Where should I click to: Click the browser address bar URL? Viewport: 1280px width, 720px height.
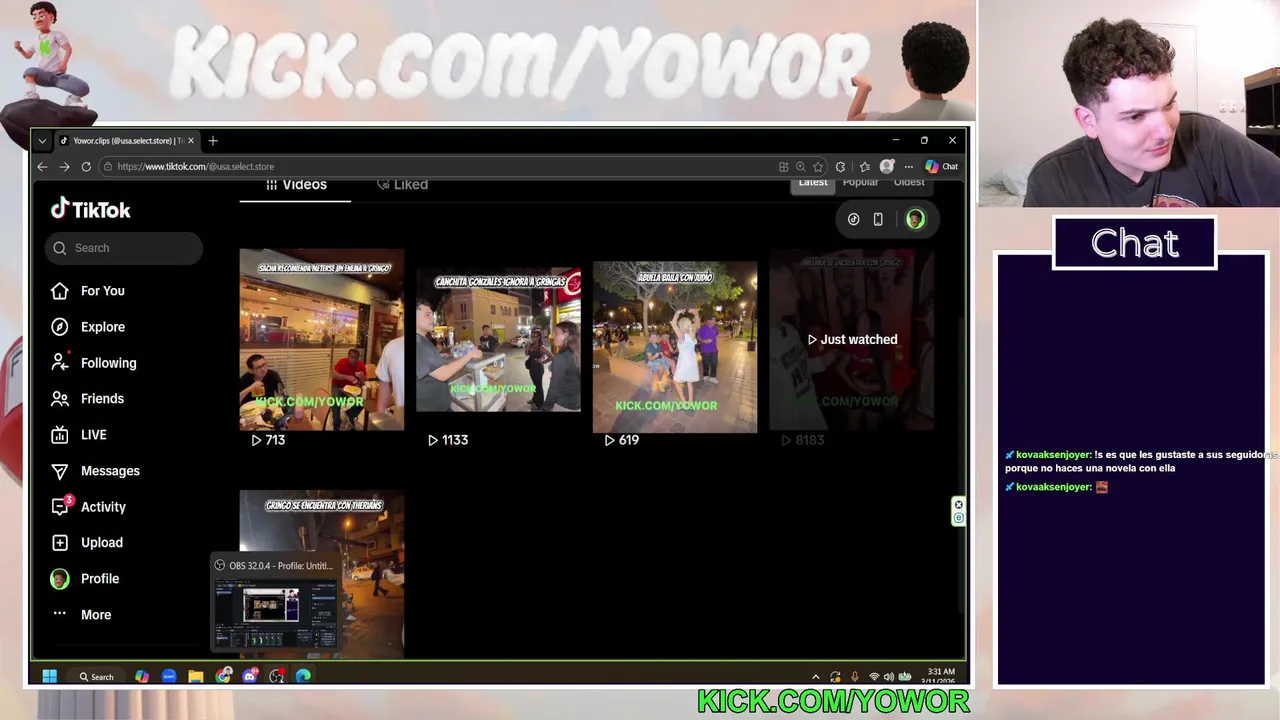195,167
